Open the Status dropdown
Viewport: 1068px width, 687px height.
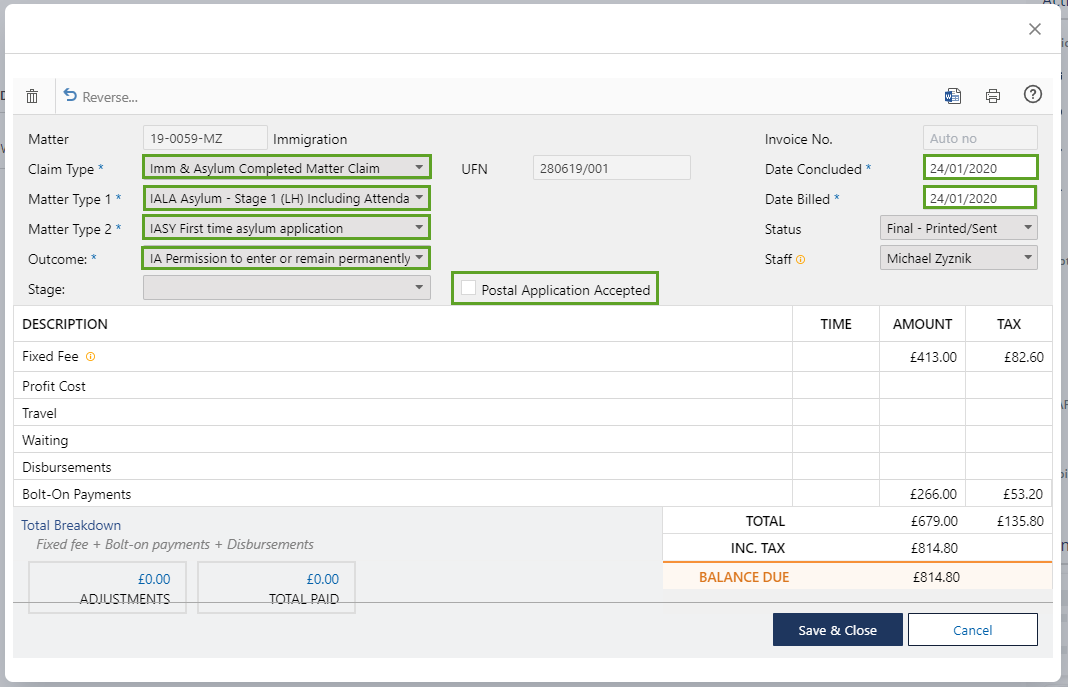[958, 228]
